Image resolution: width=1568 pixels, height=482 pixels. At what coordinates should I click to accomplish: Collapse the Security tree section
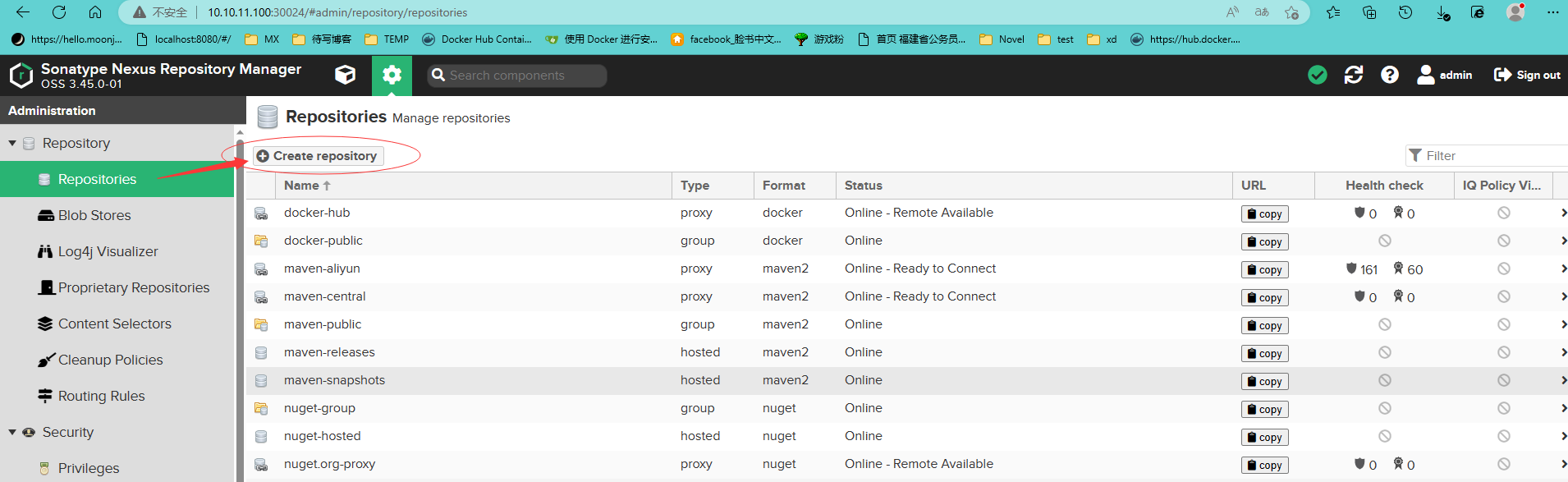[x=12, y=432]
